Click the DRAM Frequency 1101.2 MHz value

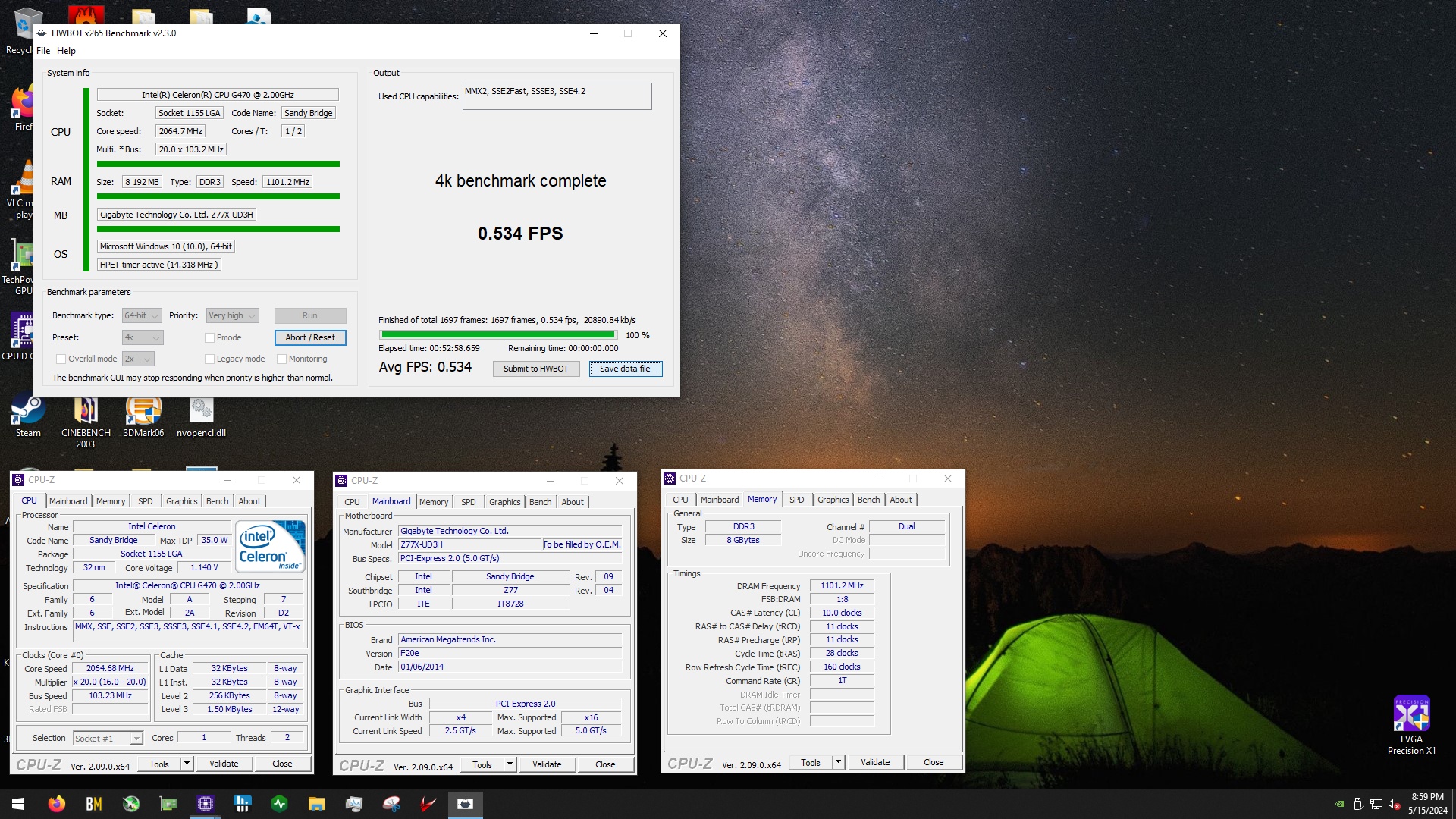[842, 586]
